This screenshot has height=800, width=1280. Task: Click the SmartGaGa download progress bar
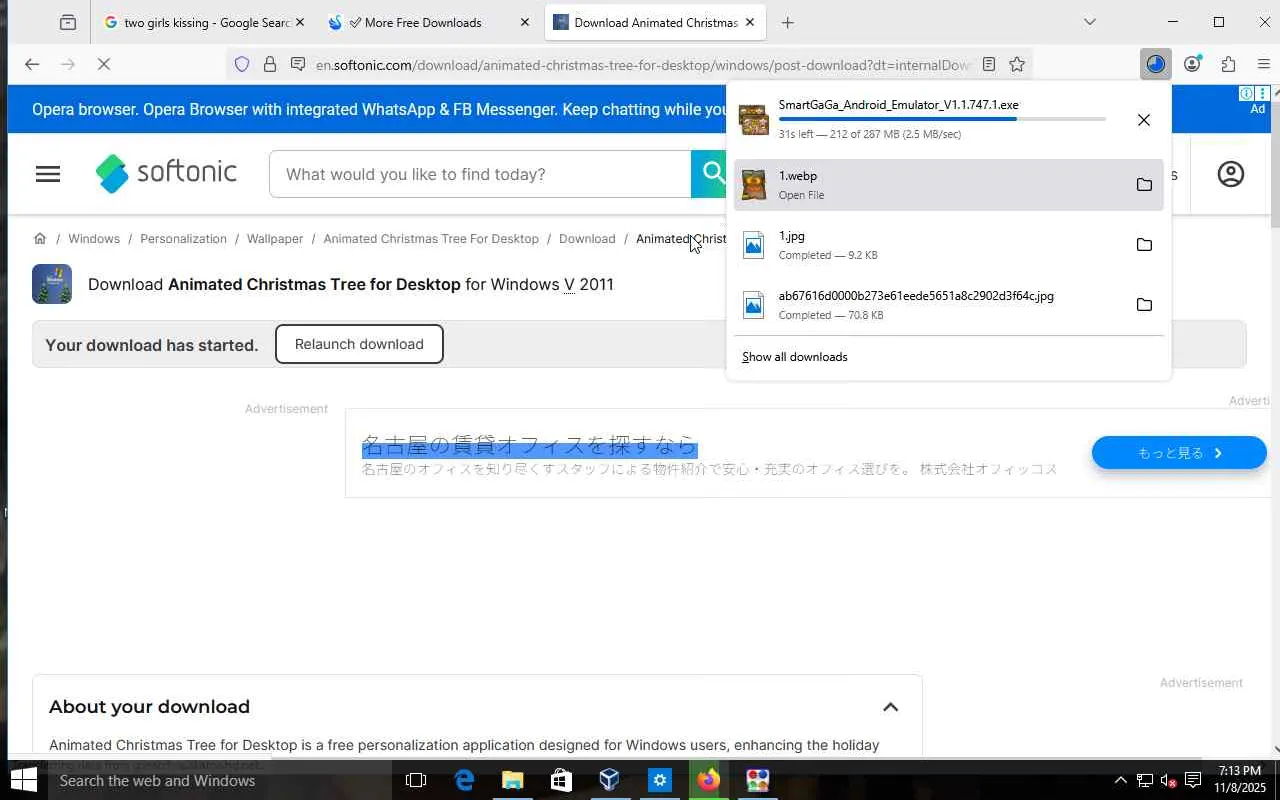click(942, 119)
